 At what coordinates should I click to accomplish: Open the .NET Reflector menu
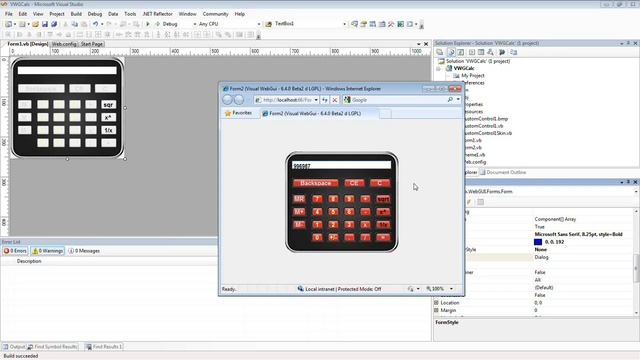point(158,14)
